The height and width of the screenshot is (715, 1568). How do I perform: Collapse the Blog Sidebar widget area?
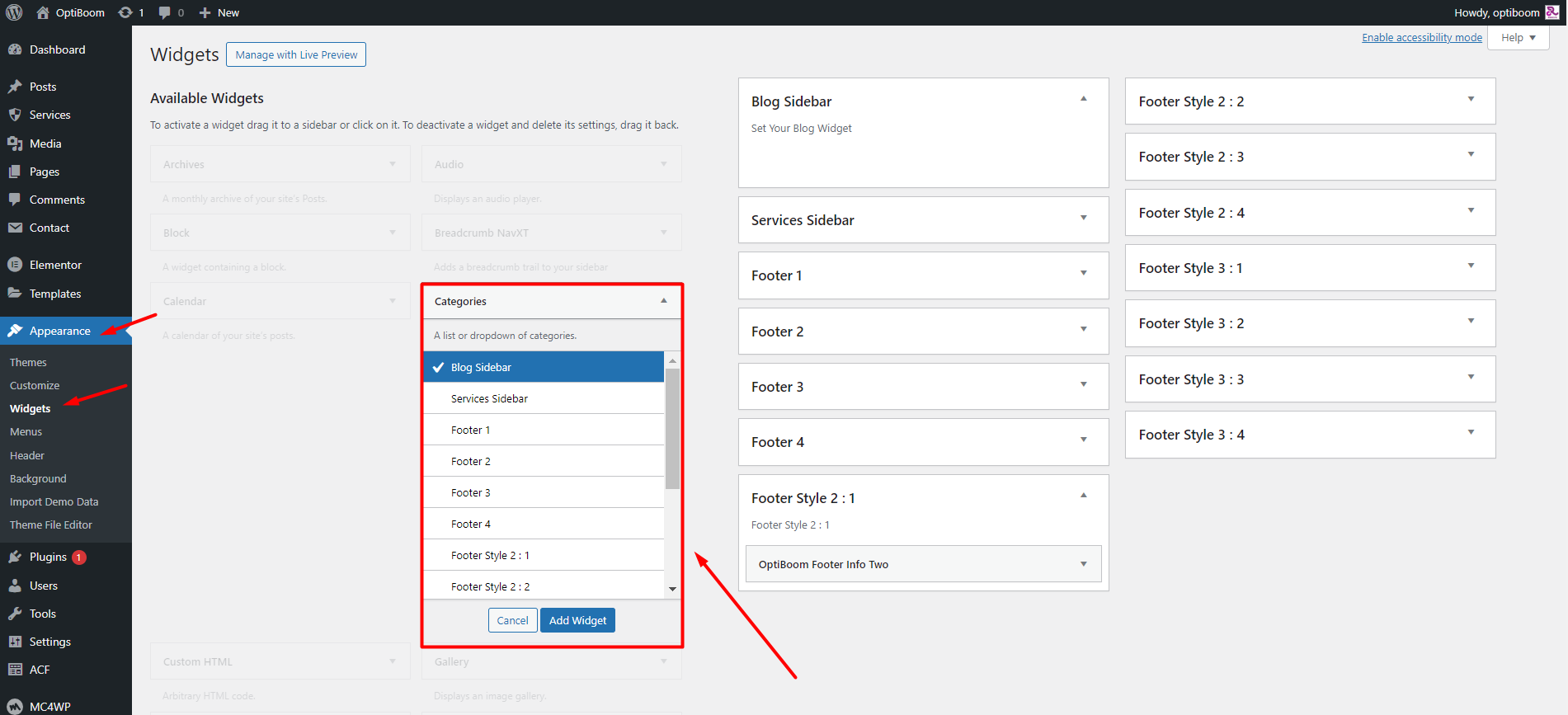coord(1084,99)
